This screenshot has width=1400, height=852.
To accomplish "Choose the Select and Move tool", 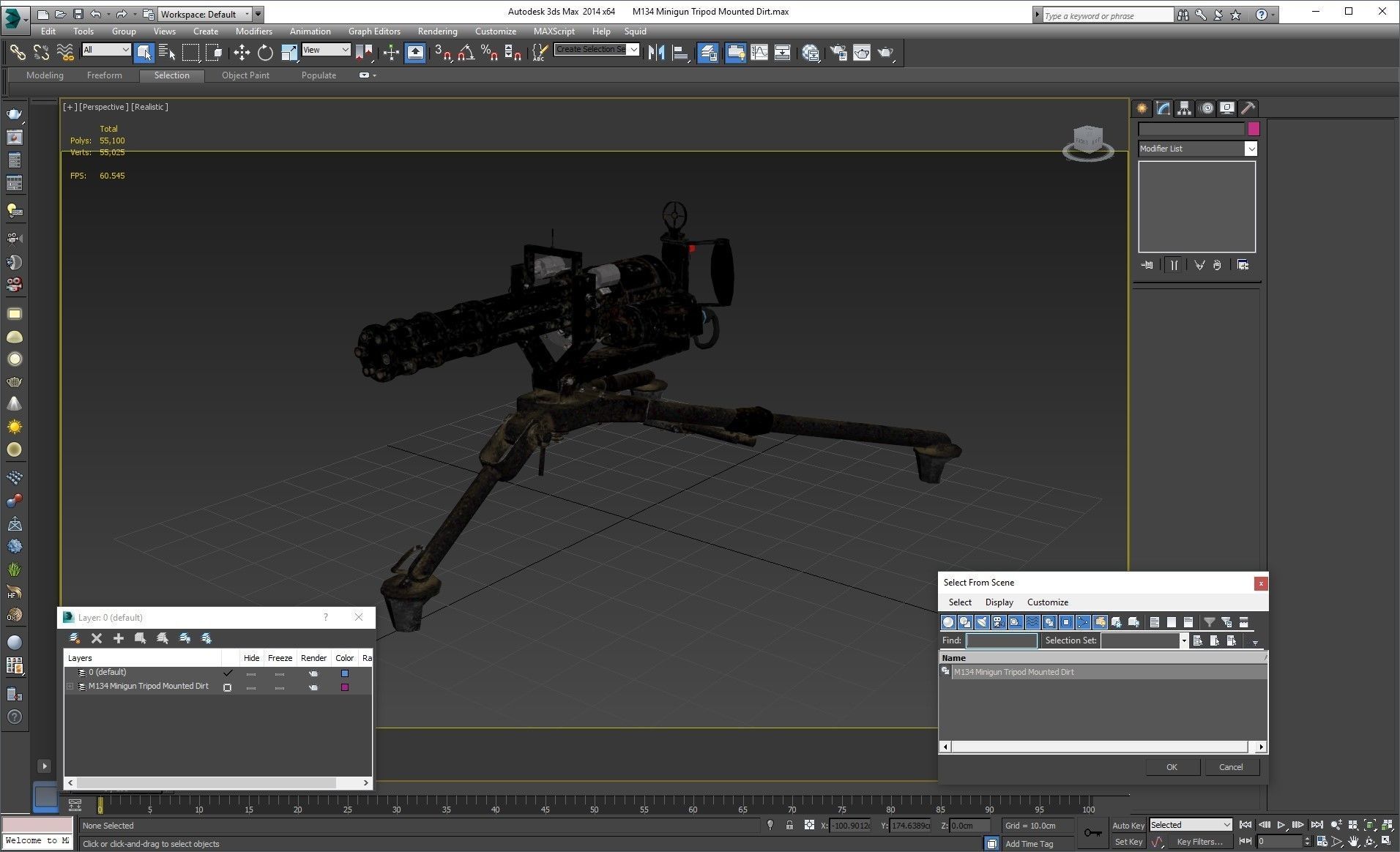I will tap(242, 52).
